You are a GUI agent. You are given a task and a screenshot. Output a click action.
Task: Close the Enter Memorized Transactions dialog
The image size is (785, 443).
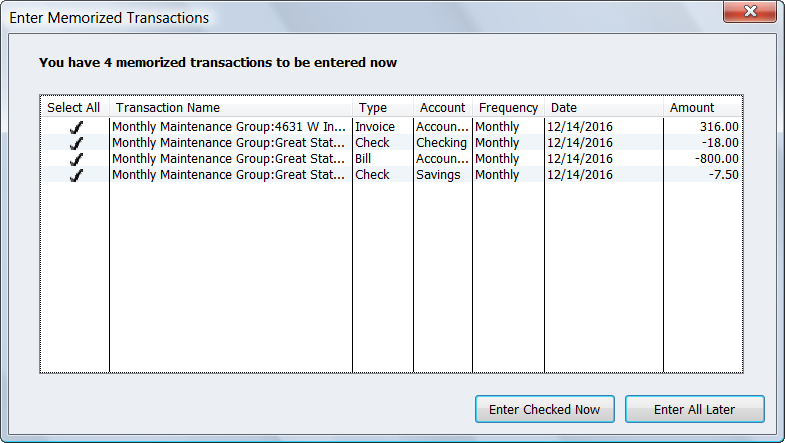[753, 12]
